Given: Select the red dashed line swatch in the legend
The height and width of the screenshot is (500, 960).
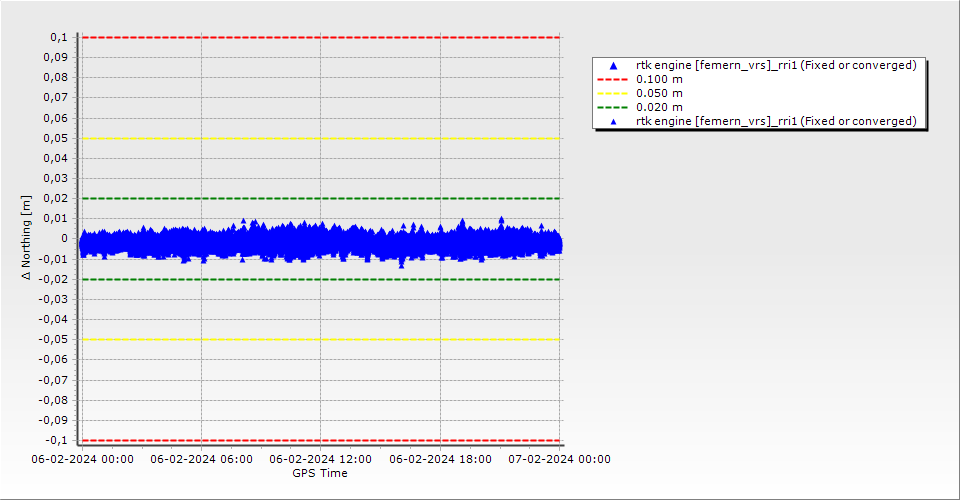Looking at the screenshot, I should point(613,79).
